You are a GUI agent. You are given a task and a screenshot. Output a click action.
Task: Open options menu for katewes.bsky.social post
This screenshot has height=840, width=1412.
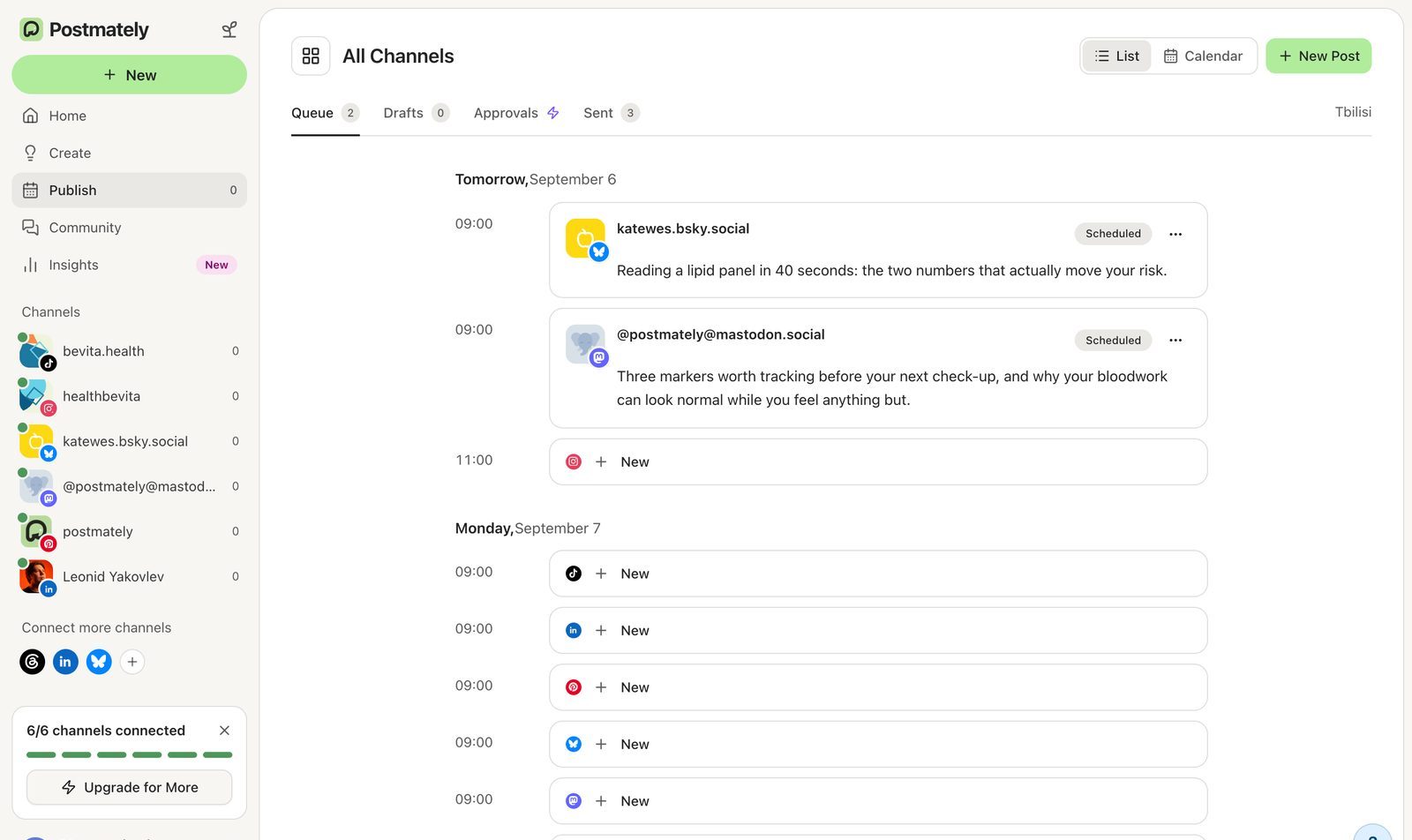pos(1175,234)
